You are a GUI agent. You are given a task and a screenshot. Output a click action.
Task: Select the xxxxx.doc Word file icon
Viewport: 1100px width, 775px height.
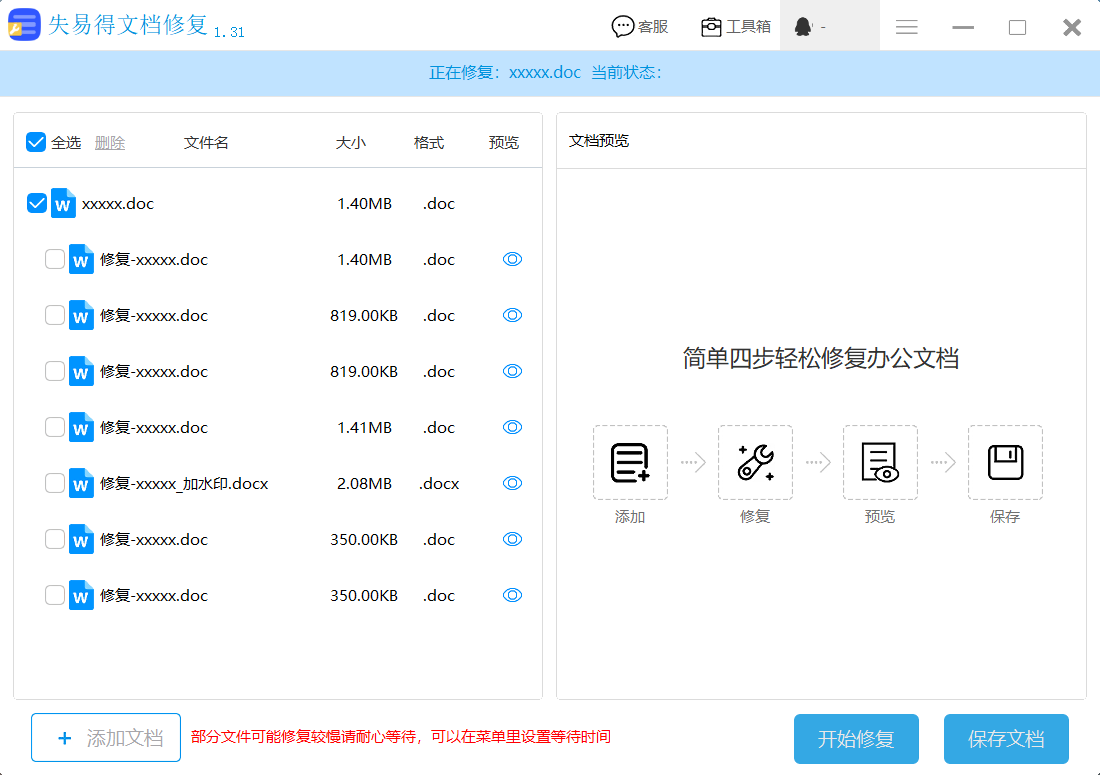pos(63,203)
